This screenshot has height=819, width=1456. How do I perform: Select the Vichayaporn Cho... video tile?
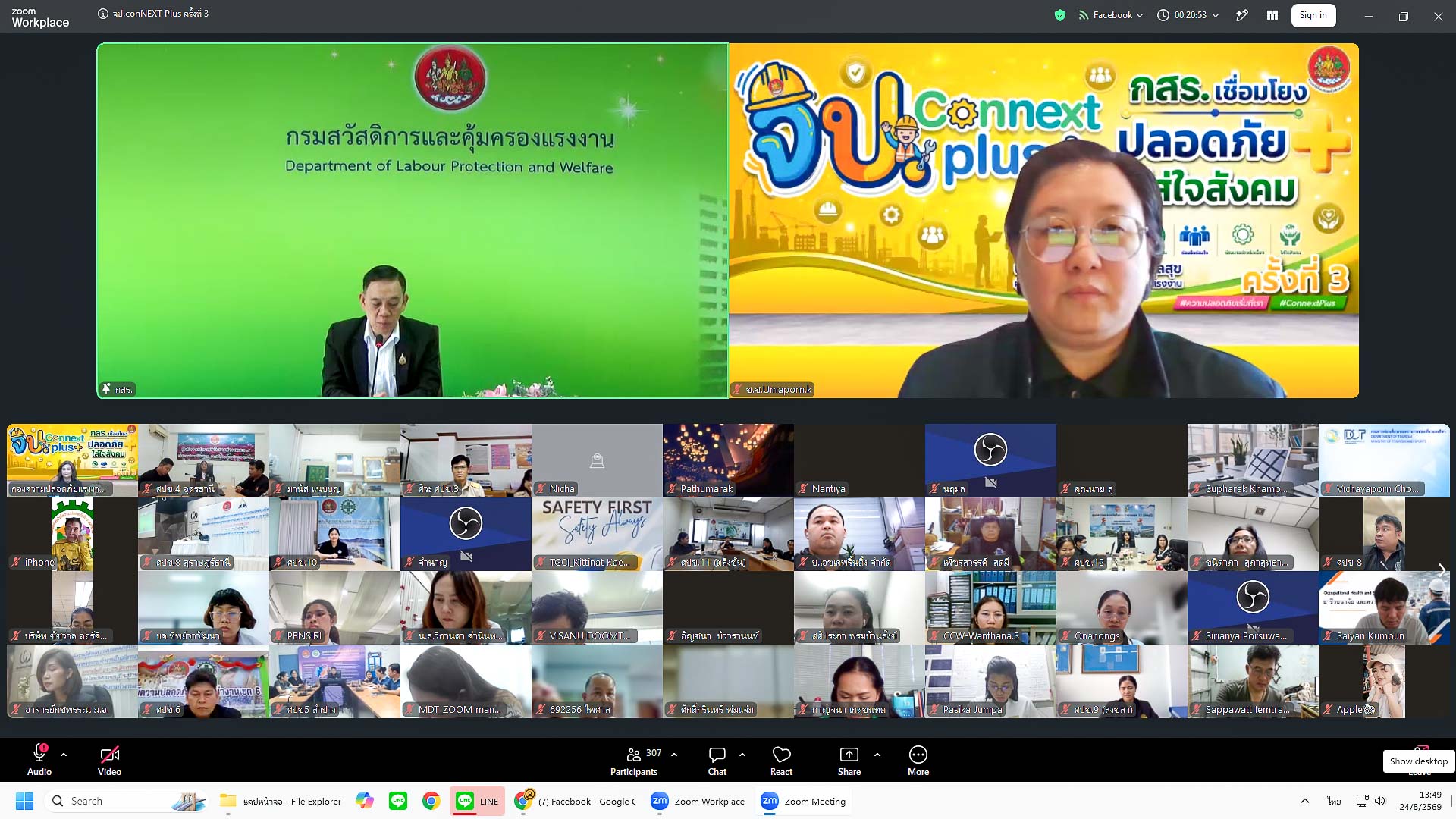tap(1384, 460)
